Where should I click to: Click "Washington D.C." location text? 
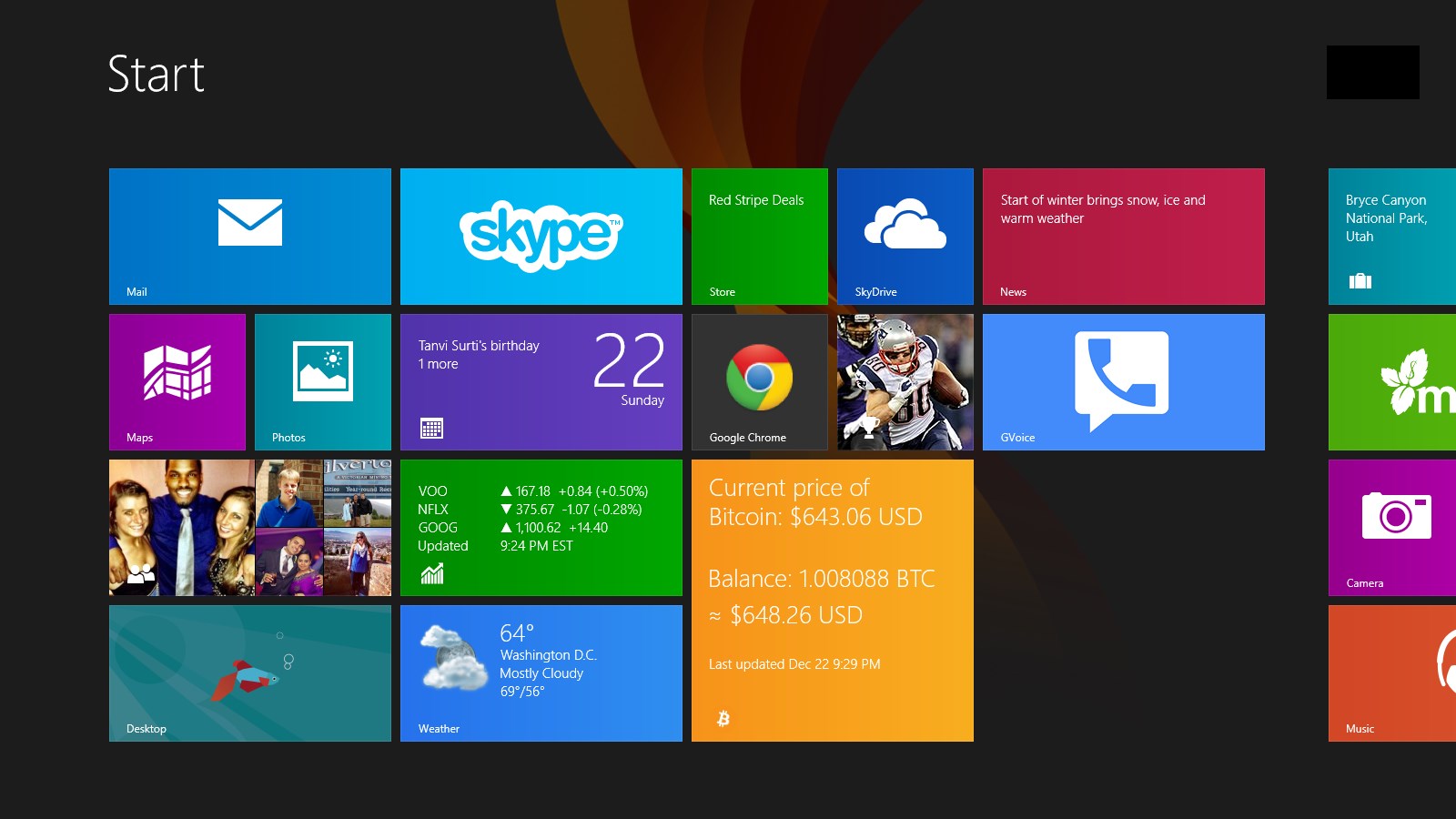tap(549, 655)
